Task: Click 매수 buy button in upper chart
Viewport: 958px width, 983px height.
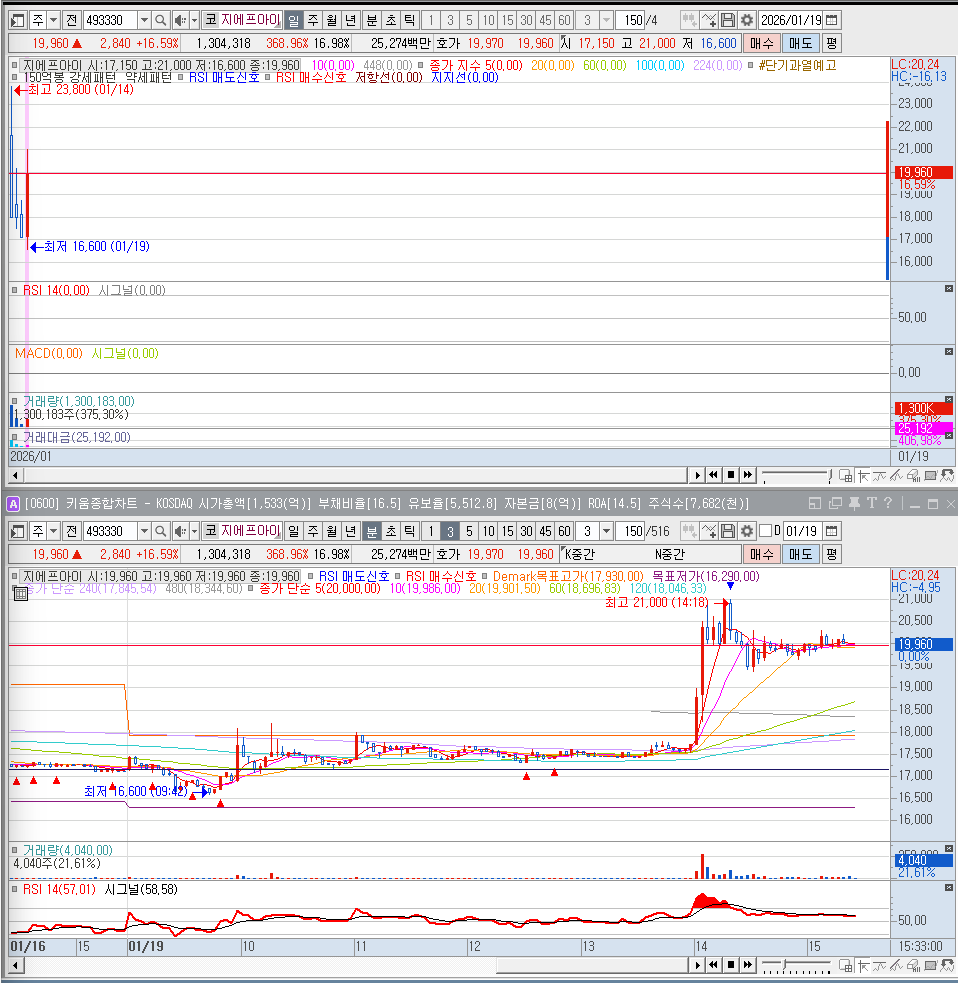Action: 761,43
